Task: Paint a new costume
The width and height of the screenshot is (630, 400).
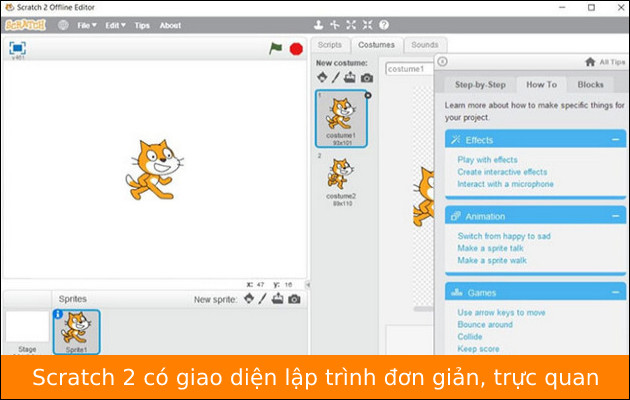Action: pyautogui.click(x=335, y=77)
